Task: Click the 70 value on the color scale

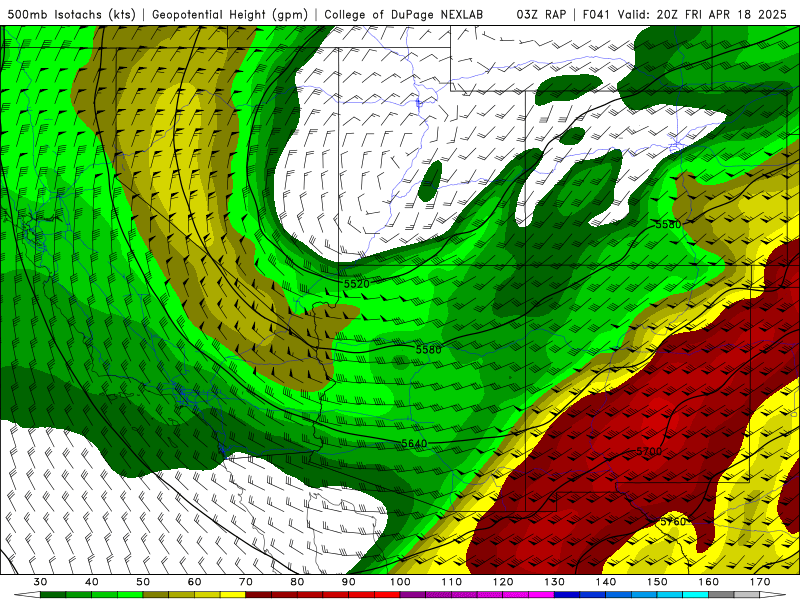Action: pos(246,582)
